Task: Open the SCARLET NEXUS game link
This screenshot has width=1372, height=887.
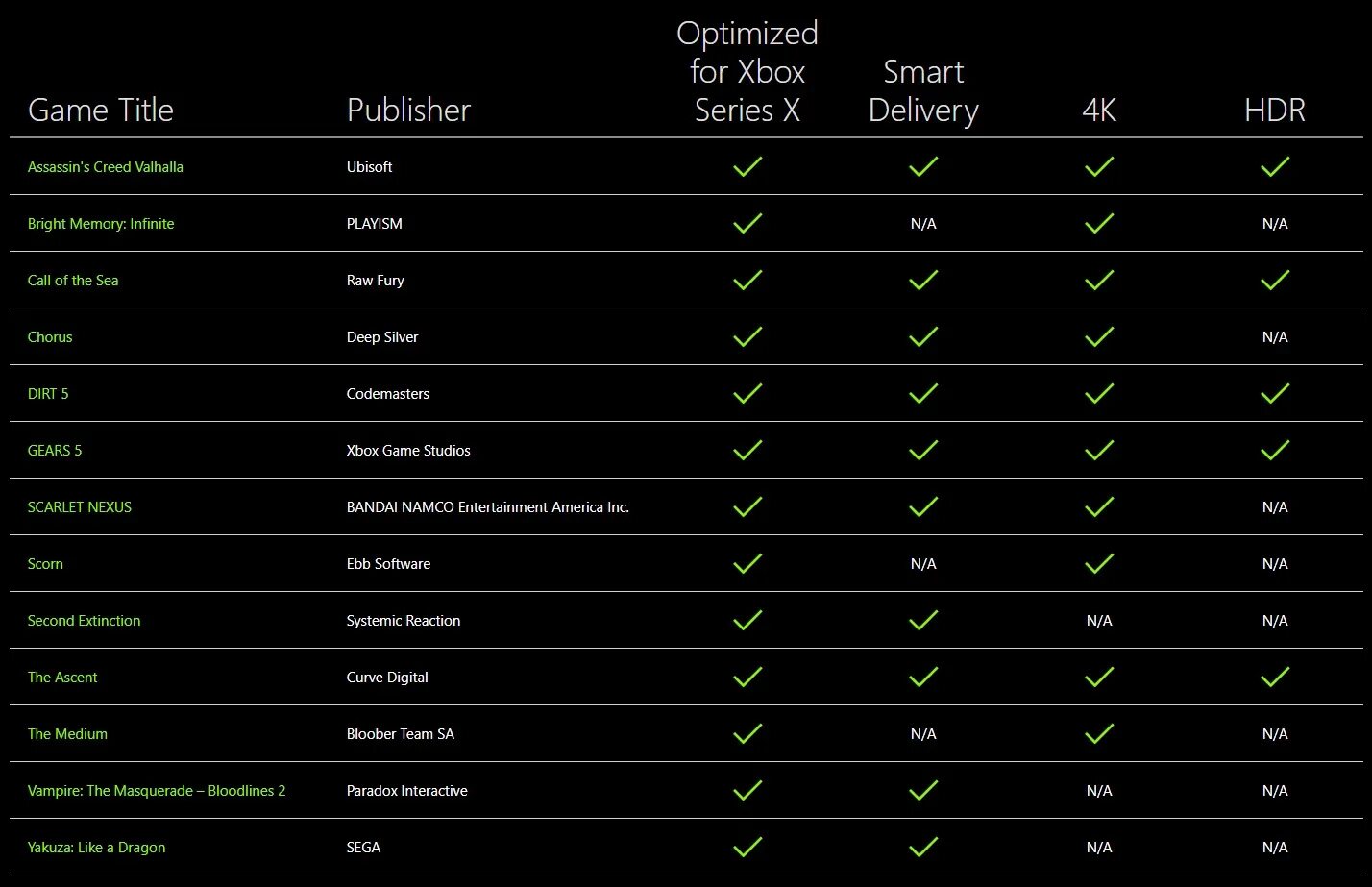Action: pos(80,506)
